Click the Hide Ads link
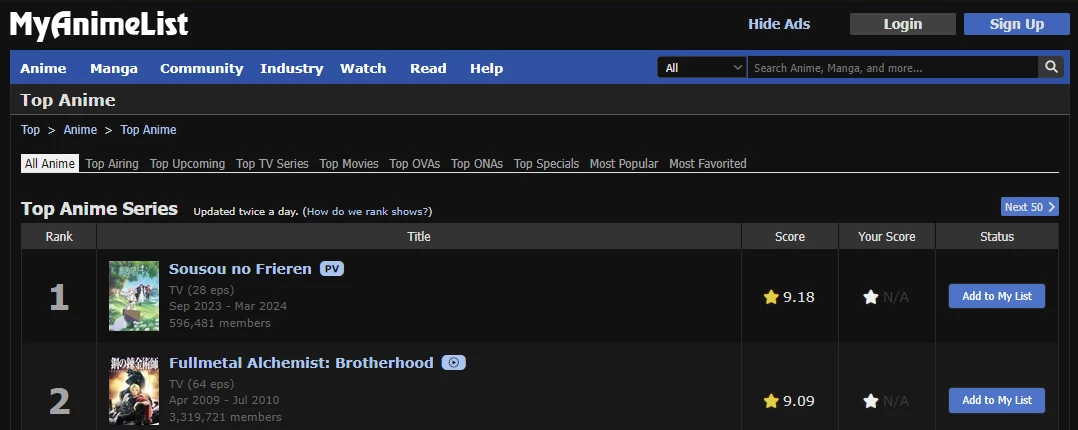Screen dimensions: 1078x430 tap(779, 24)
